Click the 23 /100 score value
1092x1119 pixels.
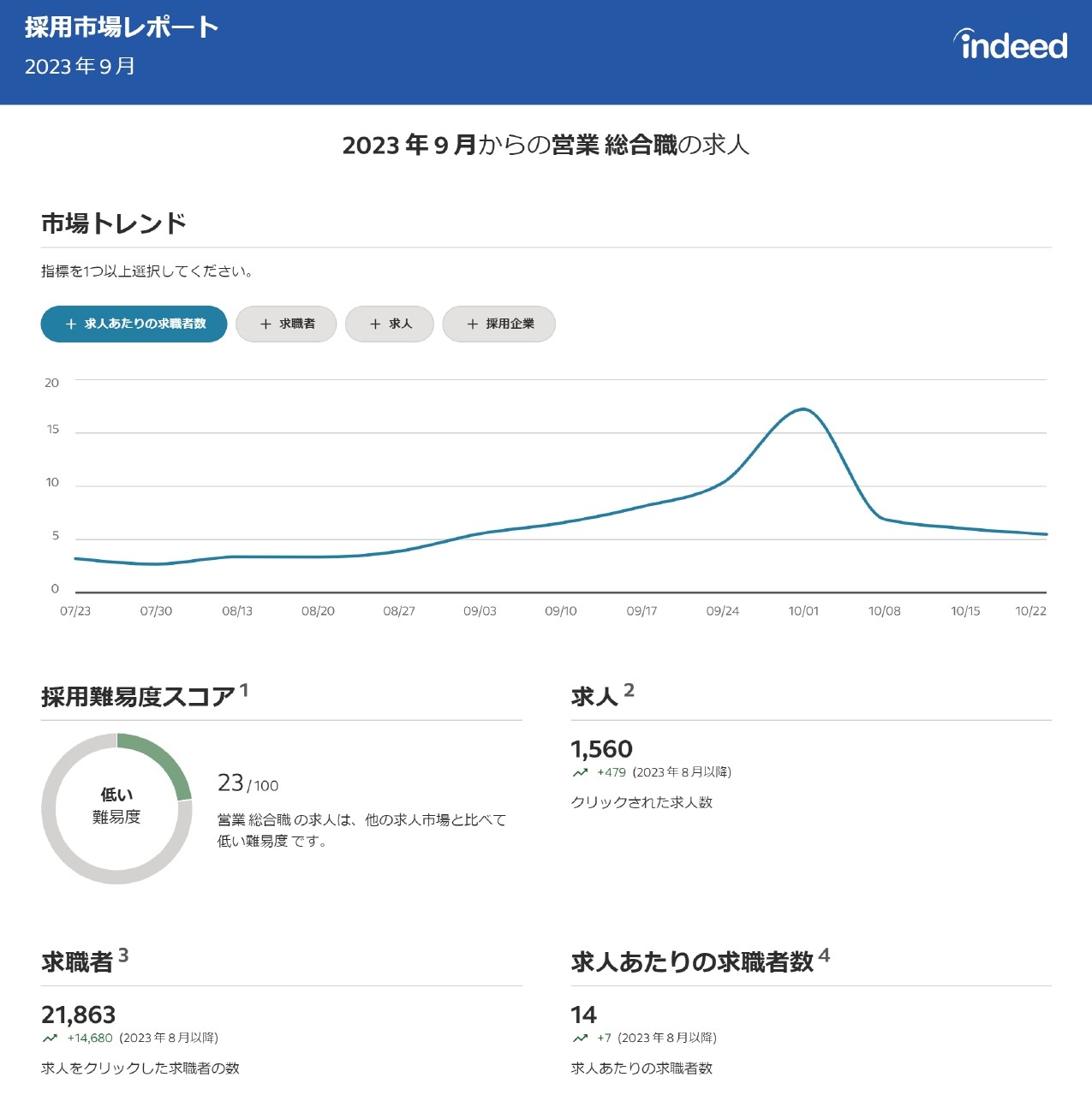pyautogui.click(x=248, y=783)
